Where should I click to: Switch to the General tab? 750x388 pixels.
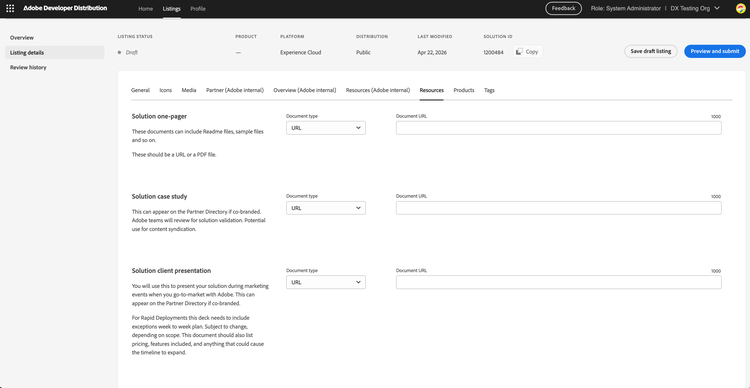pyautogui.click(x=140, y=90)
